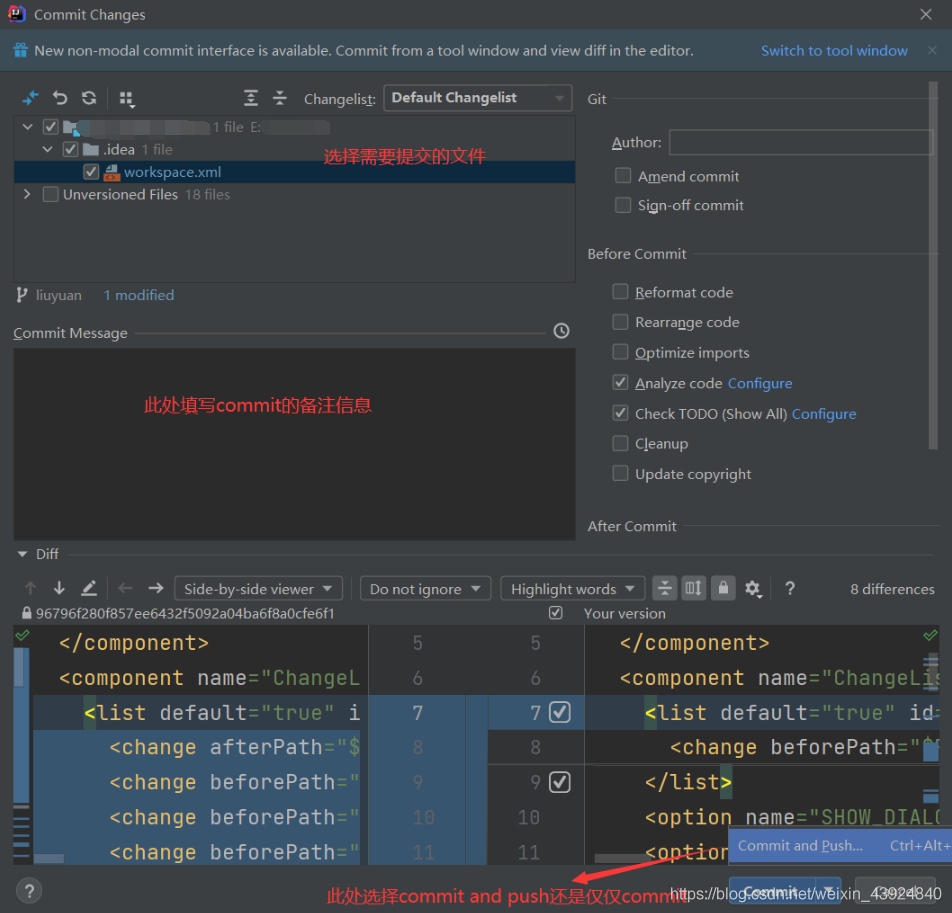
Task: Open the Side-by-side viewer dropdown
Action: click(x=258, y=589)
